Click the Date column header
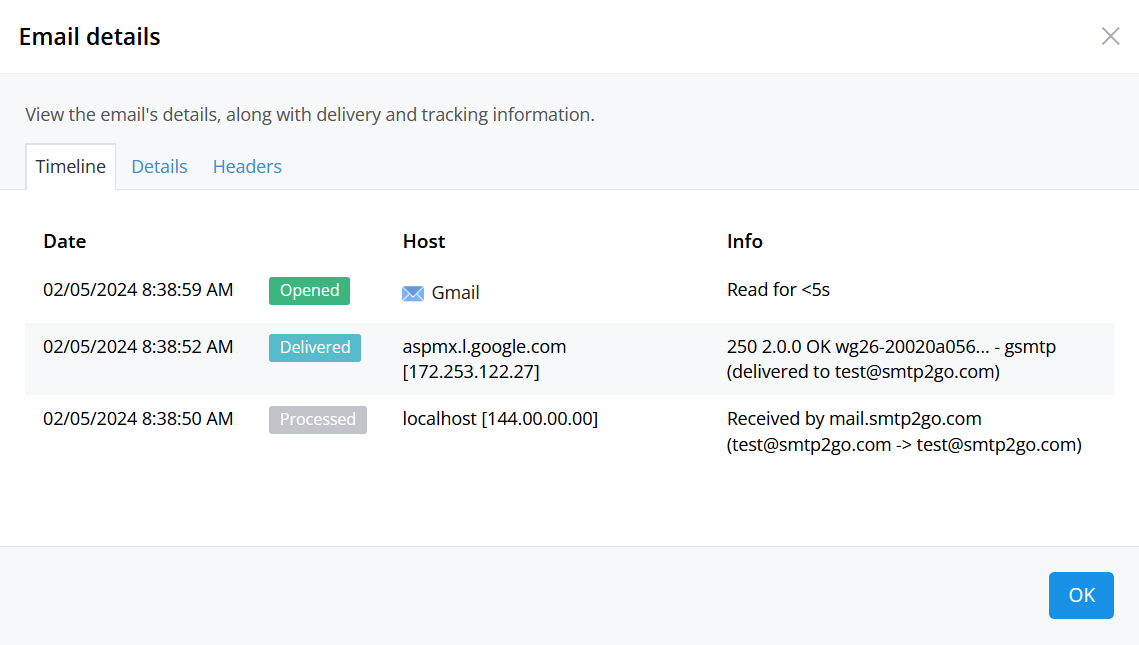This screenshot has width=1139, height=645. click(x=65, y=241)
